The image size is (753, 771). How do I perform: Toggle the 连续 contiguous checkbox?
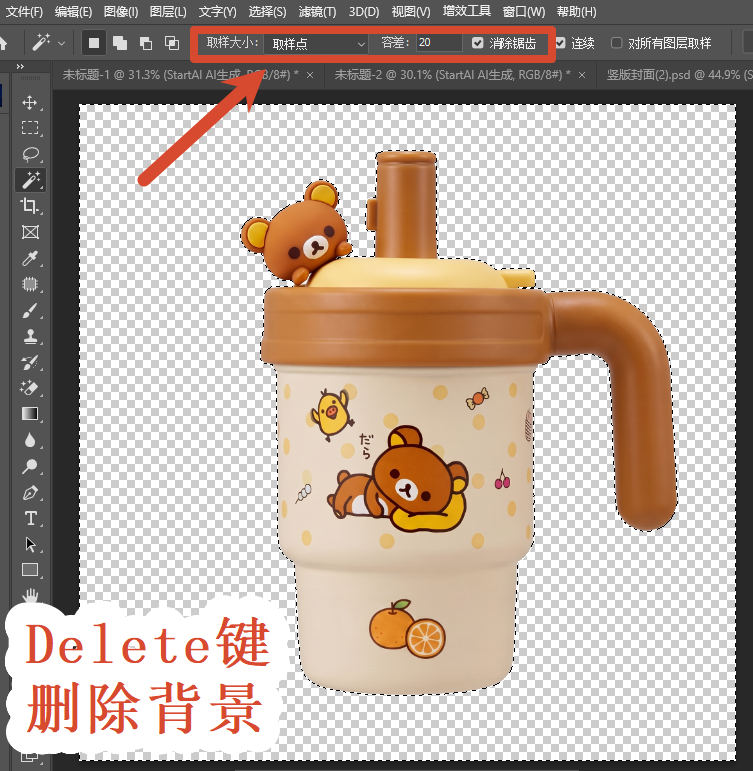click(560, 43)
